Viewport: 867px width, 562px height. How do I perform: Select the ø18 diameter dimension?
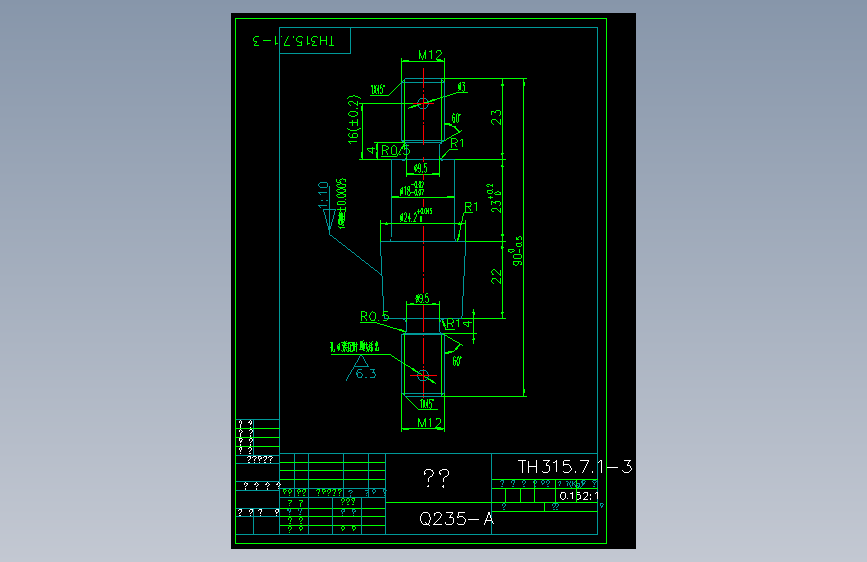coord(412,189)
